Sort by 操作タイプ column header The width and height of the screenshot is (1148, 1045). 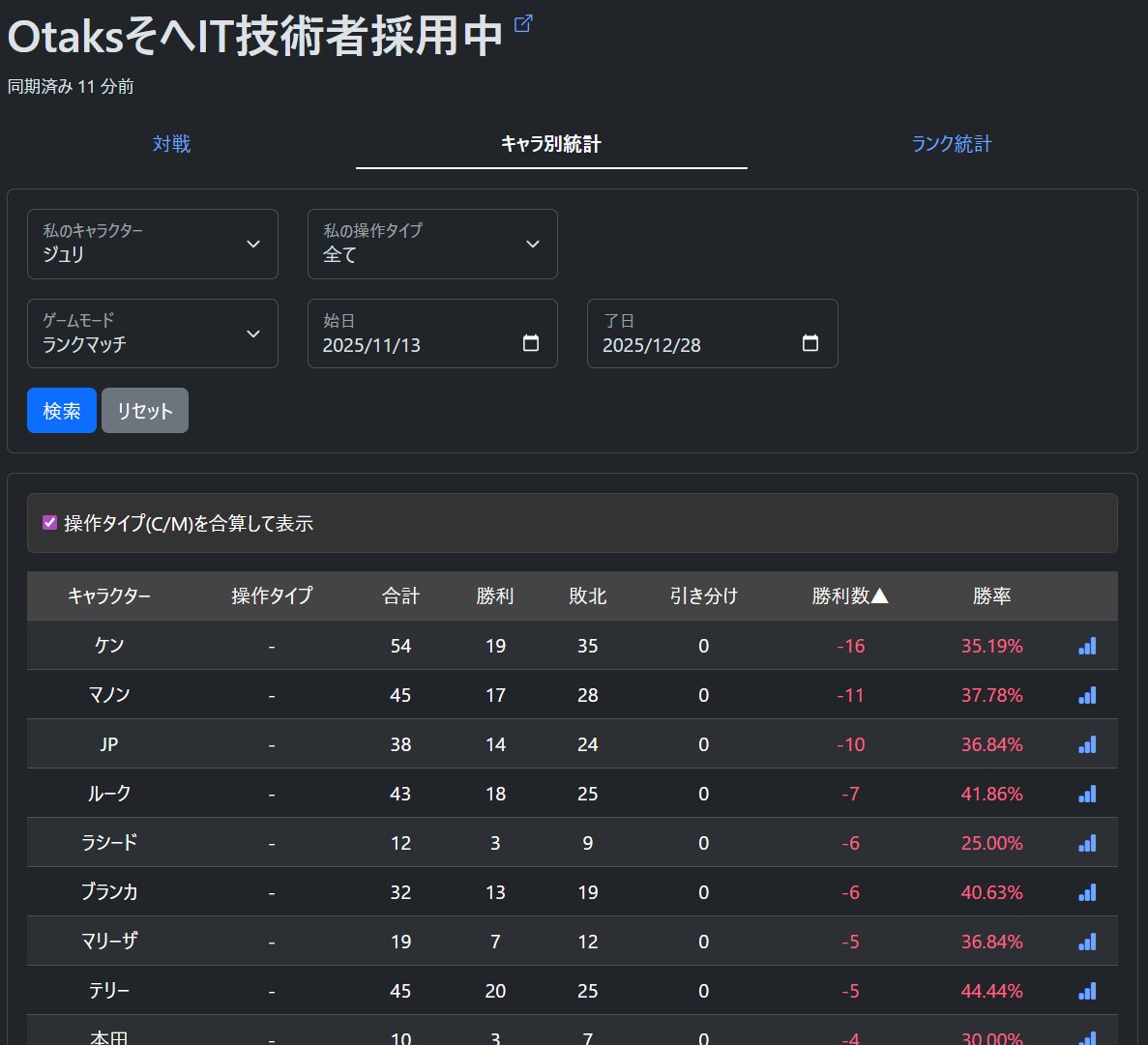[272, 595]
